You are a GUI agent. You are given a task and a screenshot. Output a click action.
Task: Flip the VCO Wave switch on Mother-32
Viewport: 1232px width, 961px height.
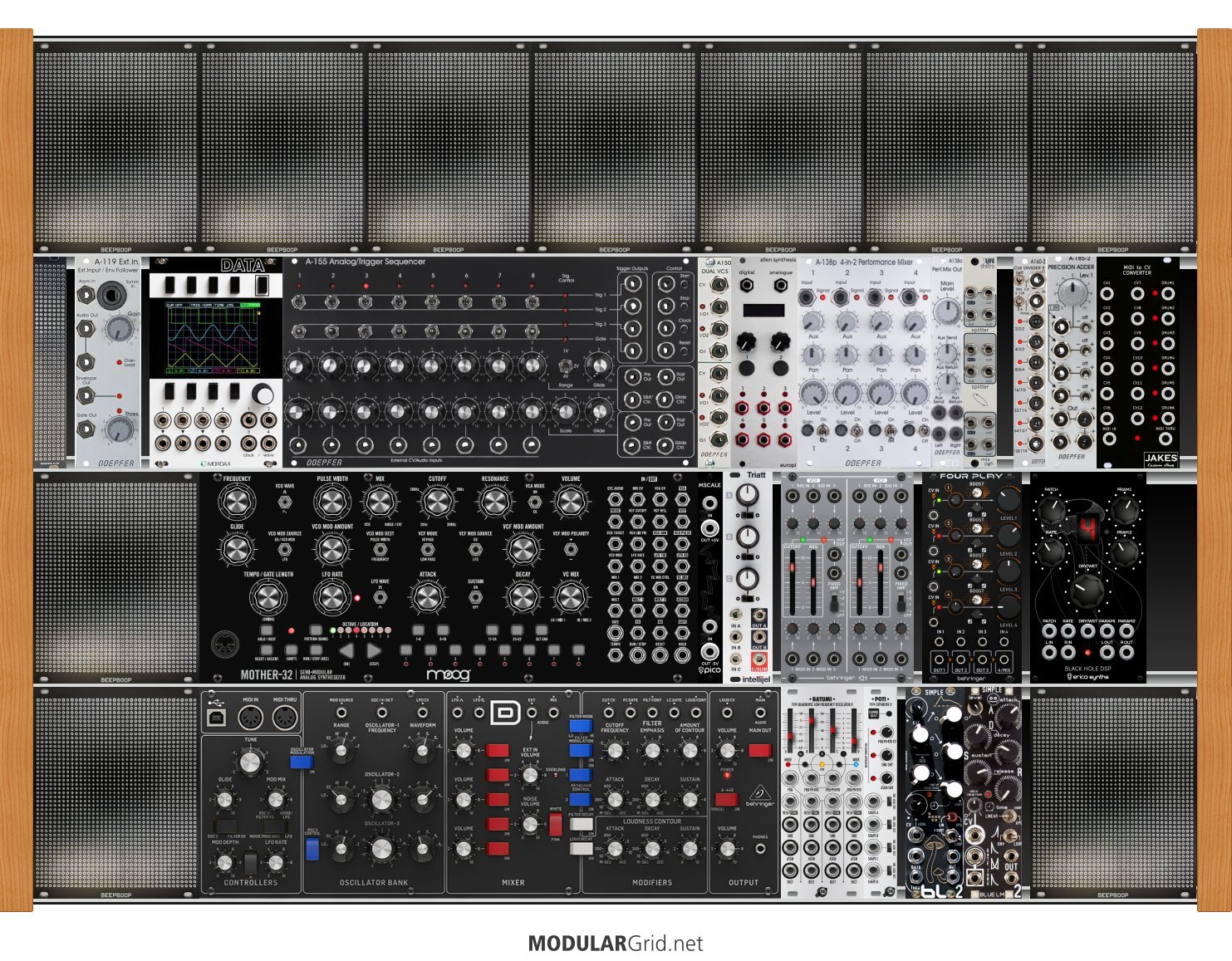[285, 502]
